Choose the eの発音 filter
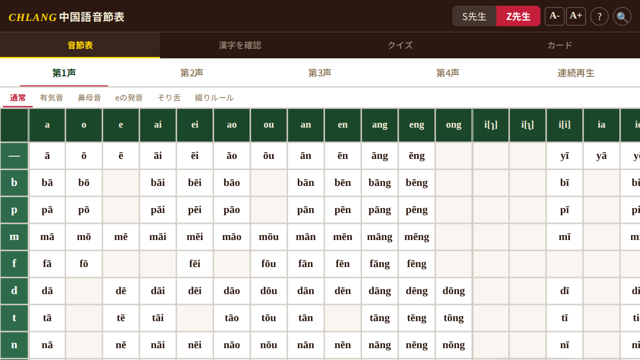The width and height of the screenshot is (640, 360). pyautogui.click(x=129, y=98)
